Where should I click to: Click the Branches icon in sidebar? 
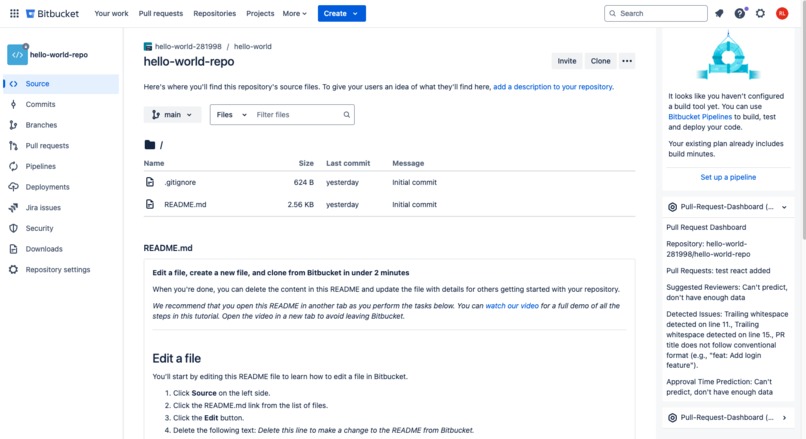pyautogui.click(x=13, y=125)
